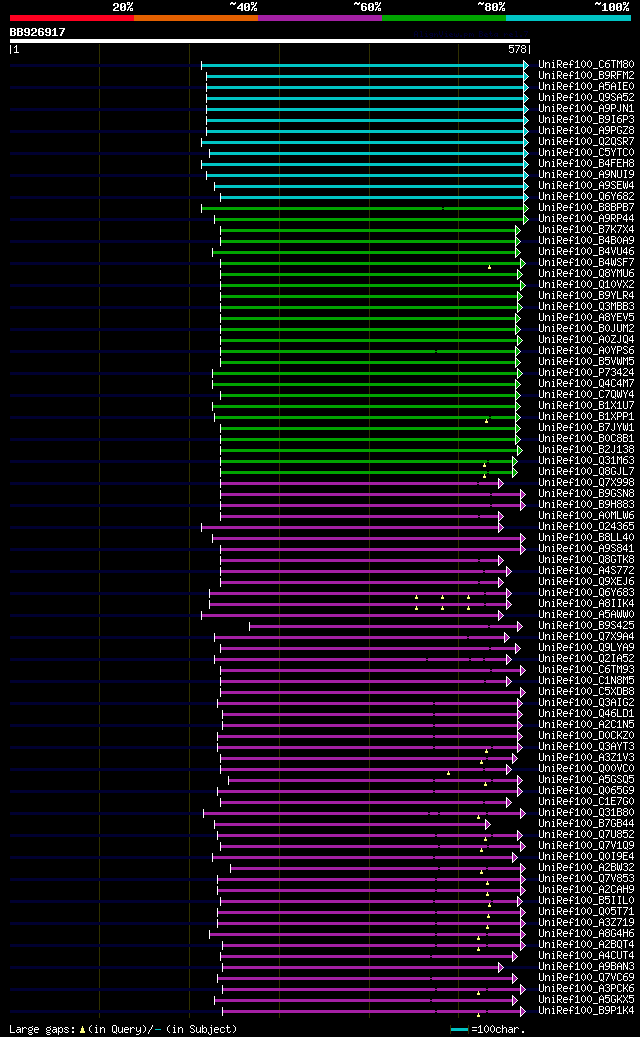Screen dimensions: 640x1037
Task: Click the BB926917 query sequence name
Action: pyautogui.click(x=37, y=32)
